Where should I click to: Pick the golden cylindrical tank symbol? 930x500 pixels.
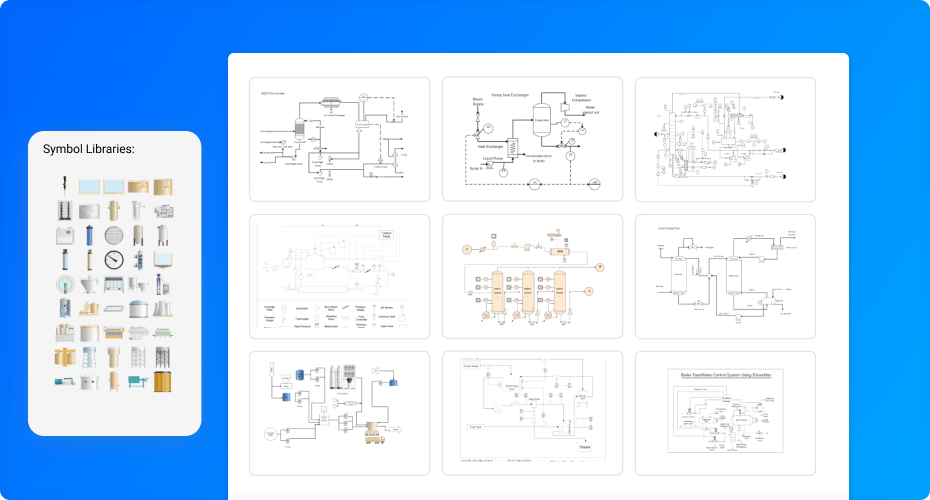pyautogui.click(x=163, y=381)
